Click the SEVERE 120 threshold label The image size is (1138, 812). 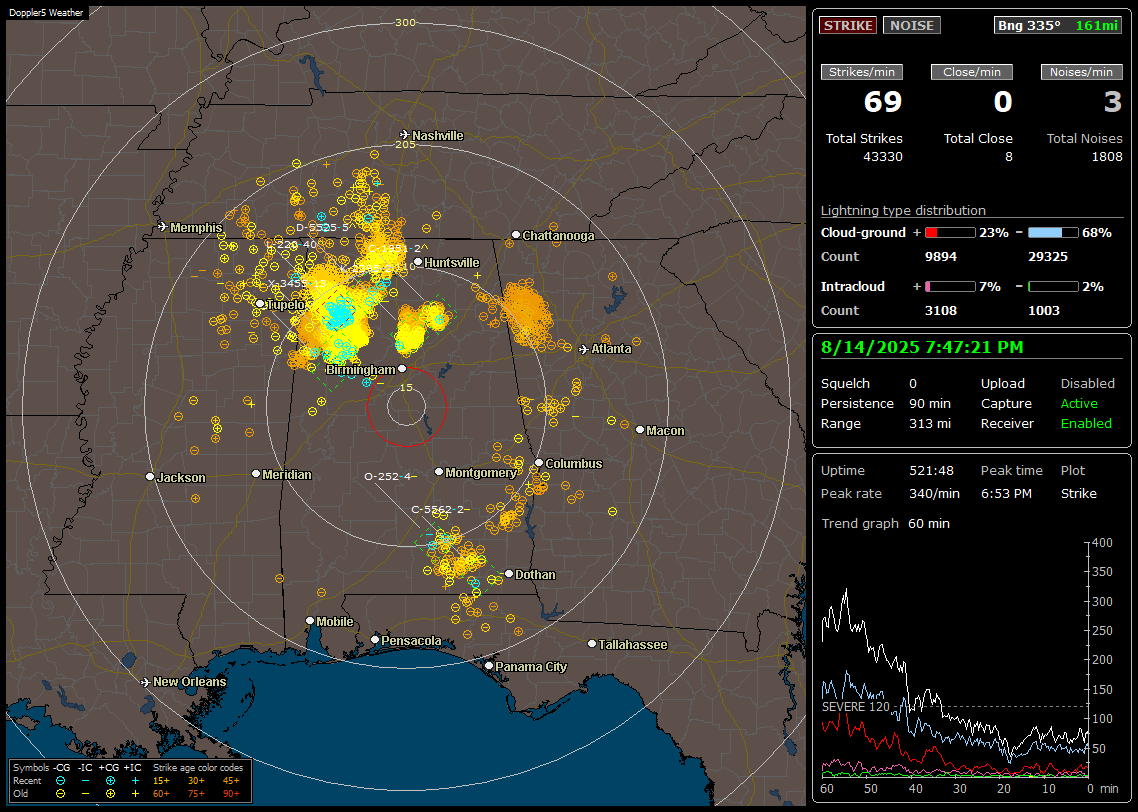coord(855,707)
